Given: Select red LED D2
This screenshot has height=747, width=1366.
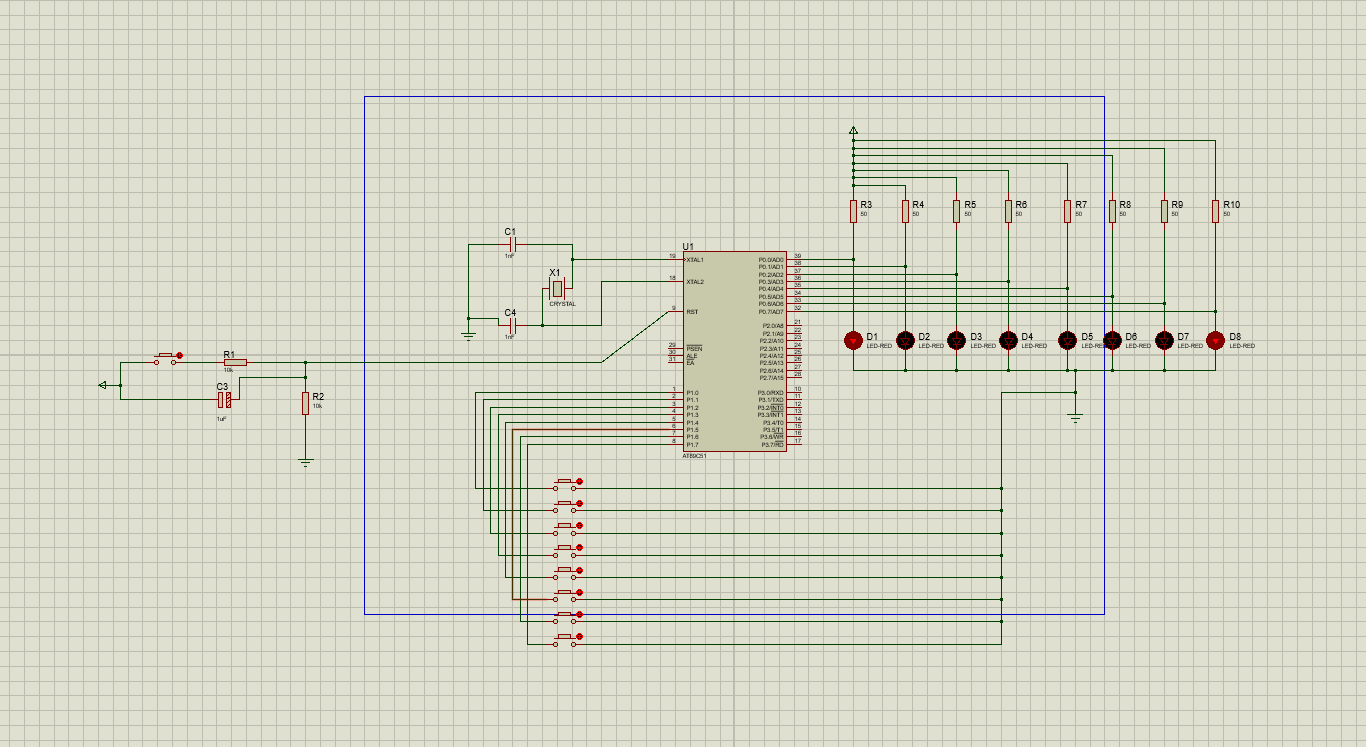Looking at the screenshot, I should click(905, 340).
